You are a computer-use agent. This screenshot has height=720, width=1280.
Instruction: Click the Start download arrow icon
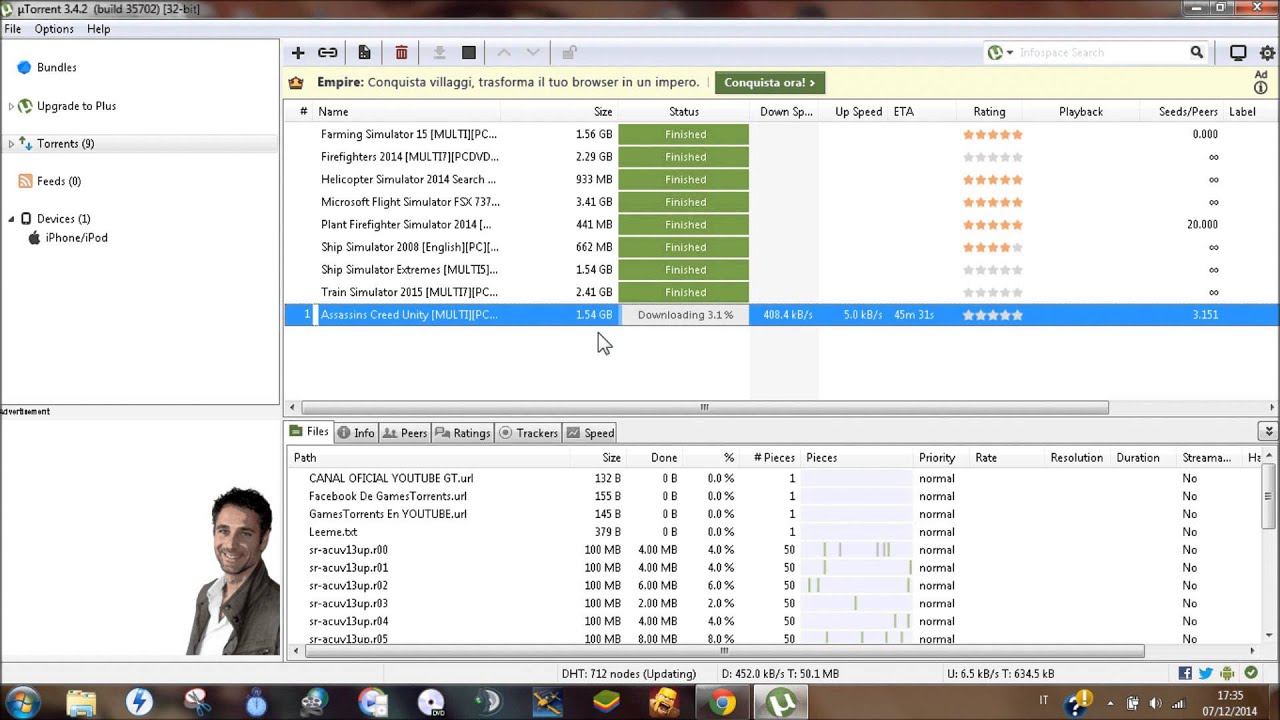click(439, 53)
